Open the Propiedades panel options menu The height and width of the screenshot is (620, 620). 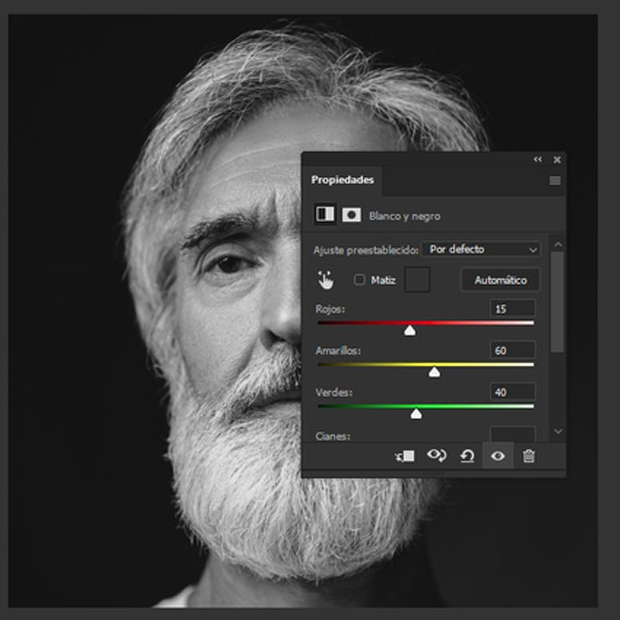tap(555, 181)
